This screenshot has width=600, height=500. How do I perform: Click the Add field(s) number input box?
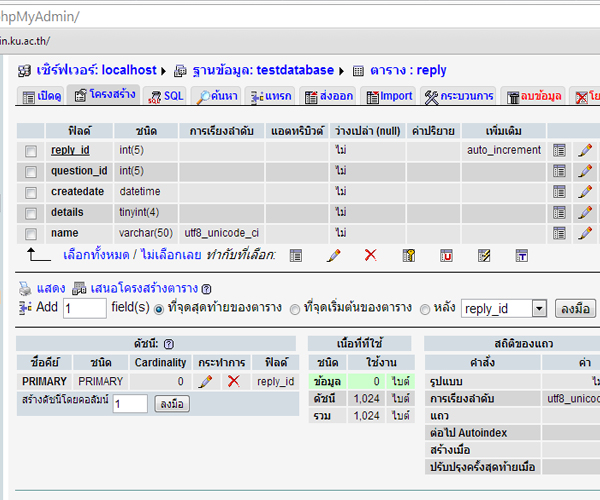[x=84, y=309]
